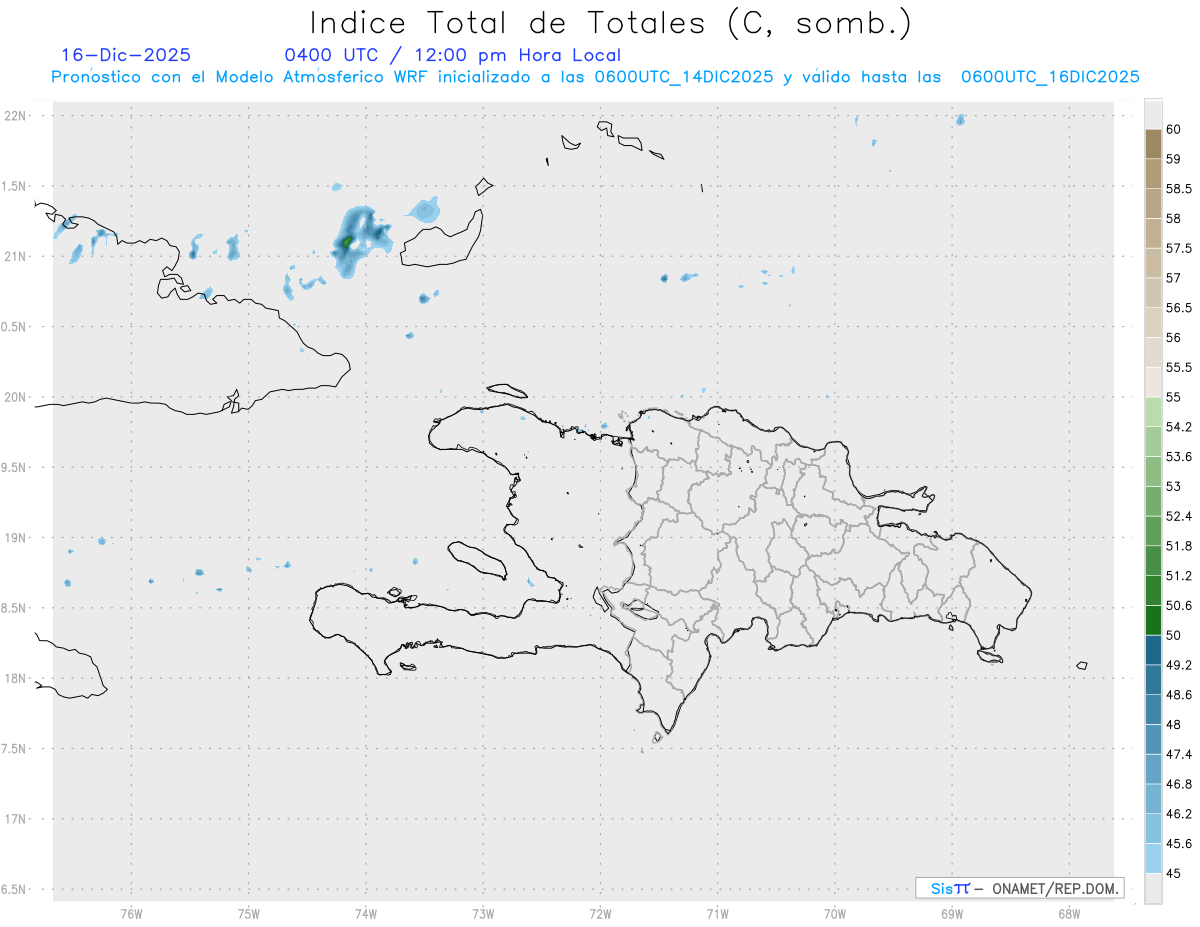Click the '1.5N' latitude label

[x=15, y=186]
